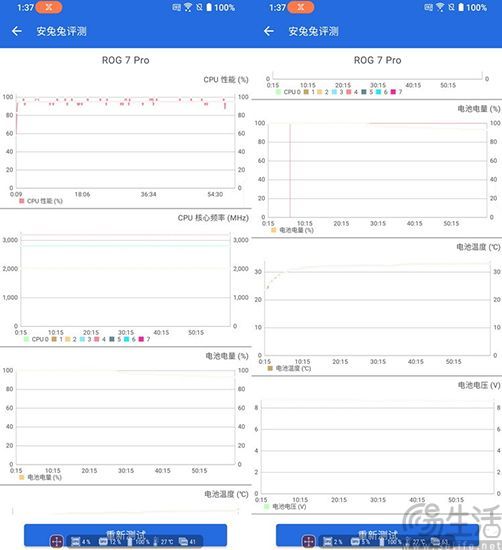Viewport: 502px width, 550px height.
Task: Tap the 27℃ thermometer overlay icon on the left screen
Action: pos(156,542)
